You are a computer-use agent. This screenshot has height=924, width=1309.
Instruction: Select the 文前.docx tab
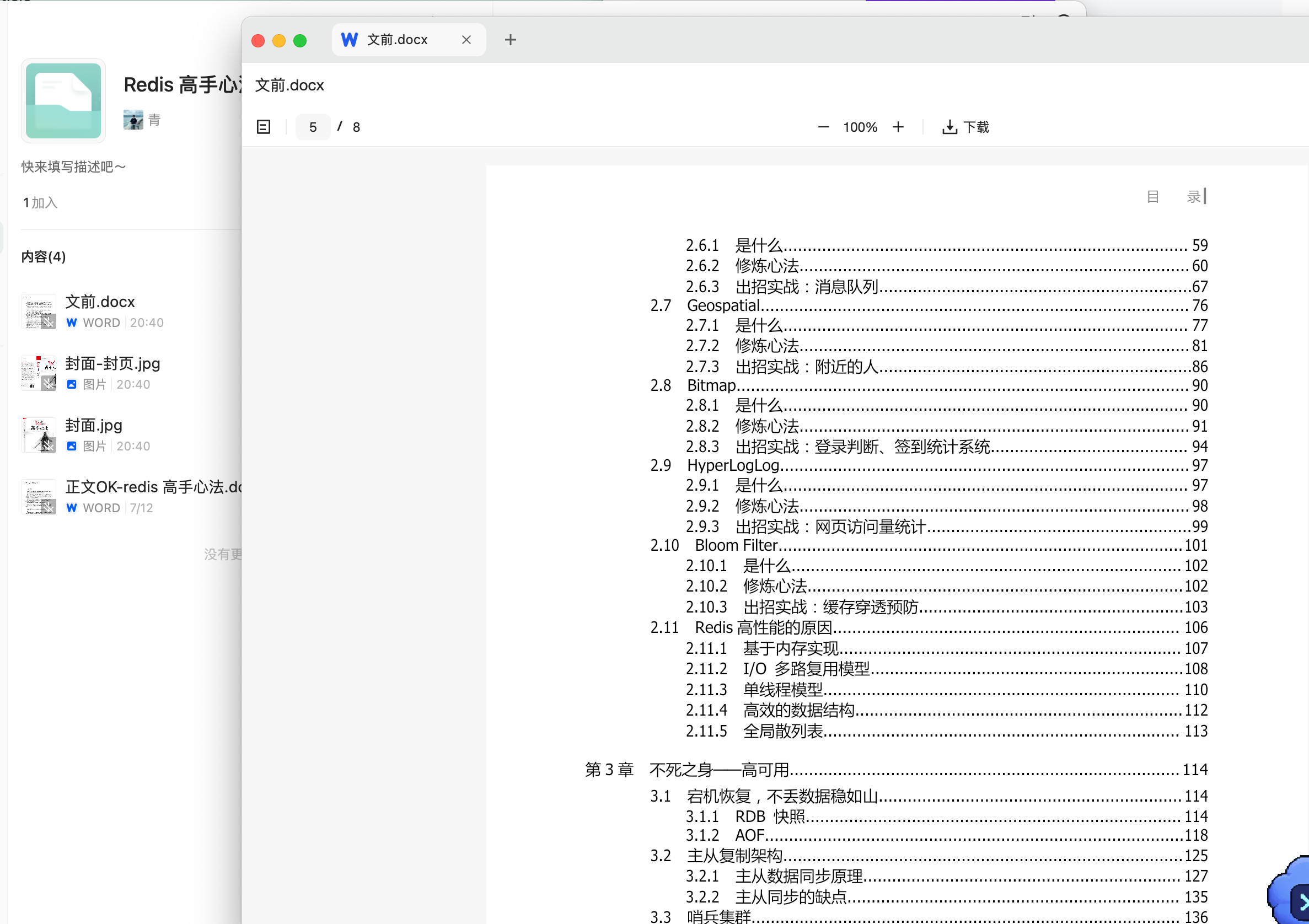point(409,39)
